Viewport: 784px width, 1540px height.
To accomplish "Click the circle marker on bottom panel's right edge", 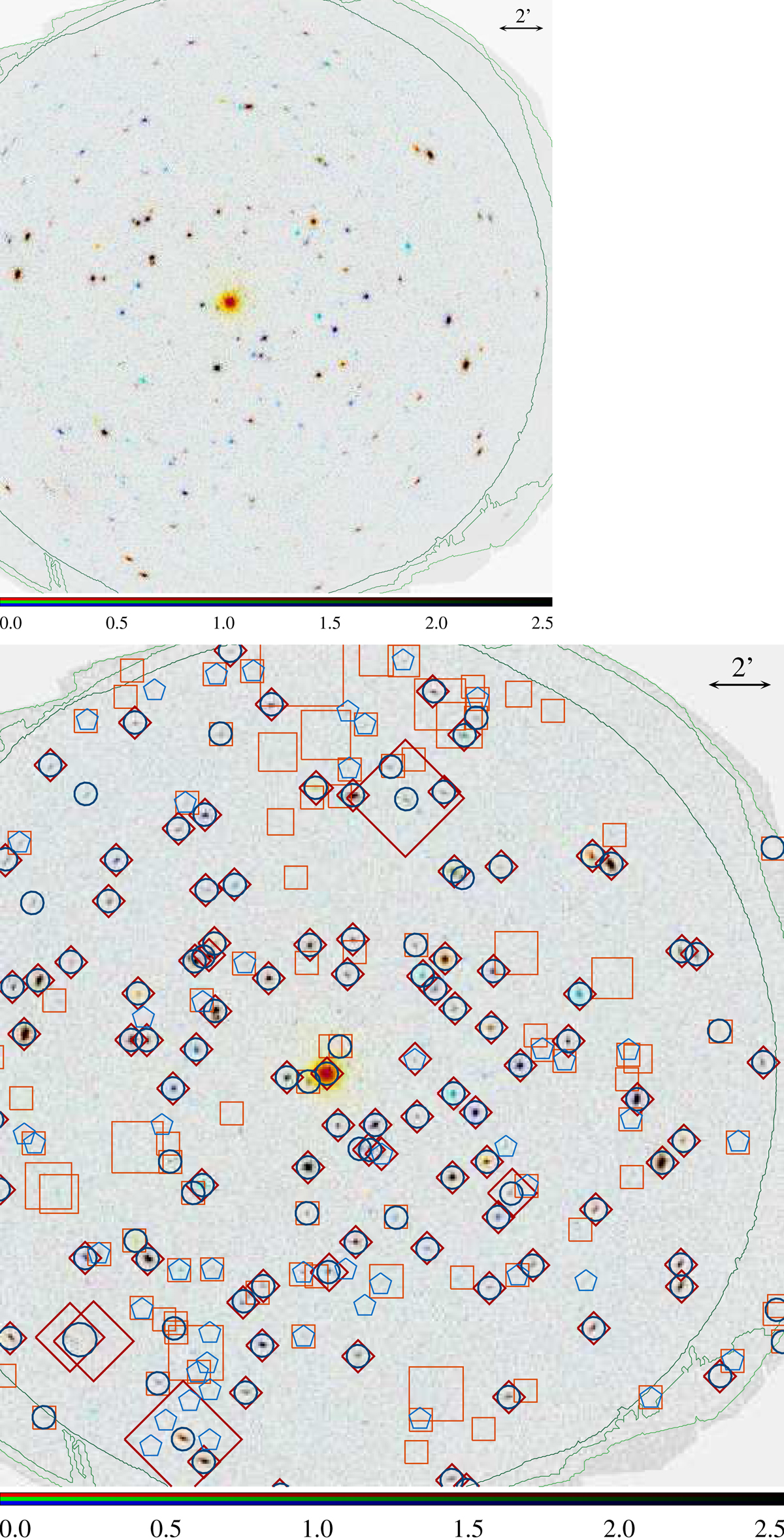I will tap(772, 848).
